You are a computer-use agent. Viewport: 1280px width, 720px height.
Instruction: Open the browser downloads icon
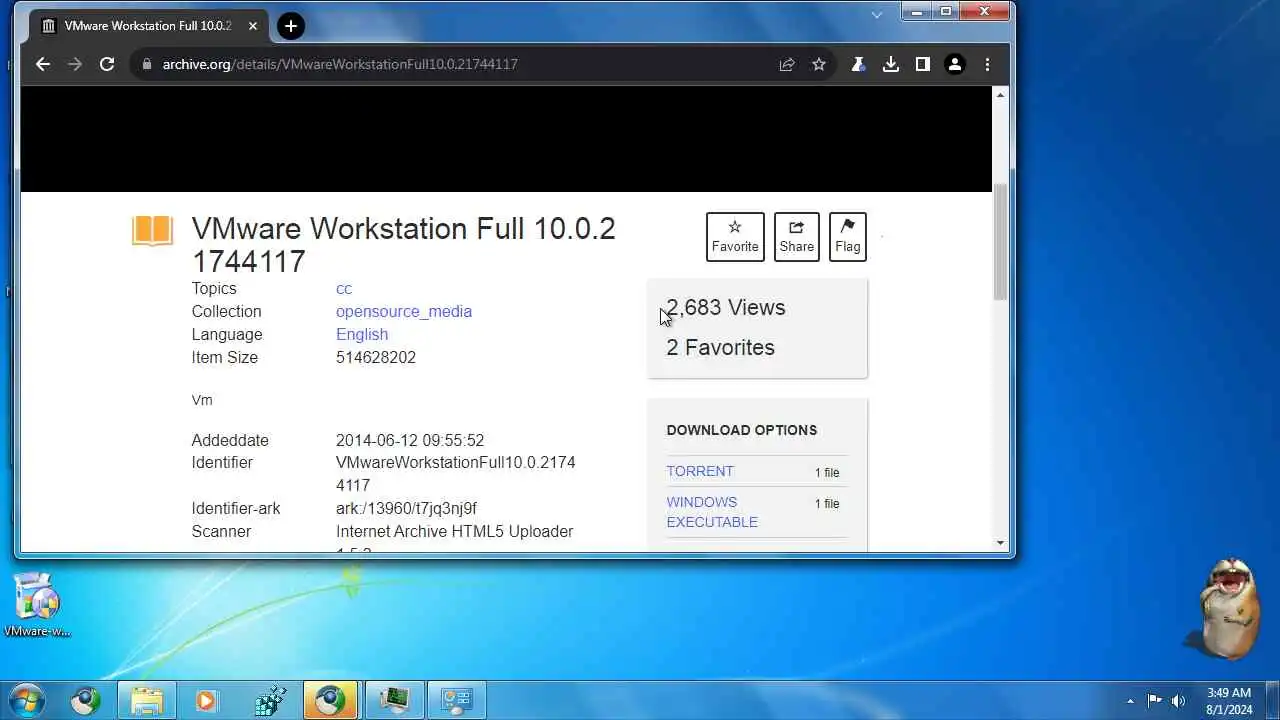pos(890,64)
